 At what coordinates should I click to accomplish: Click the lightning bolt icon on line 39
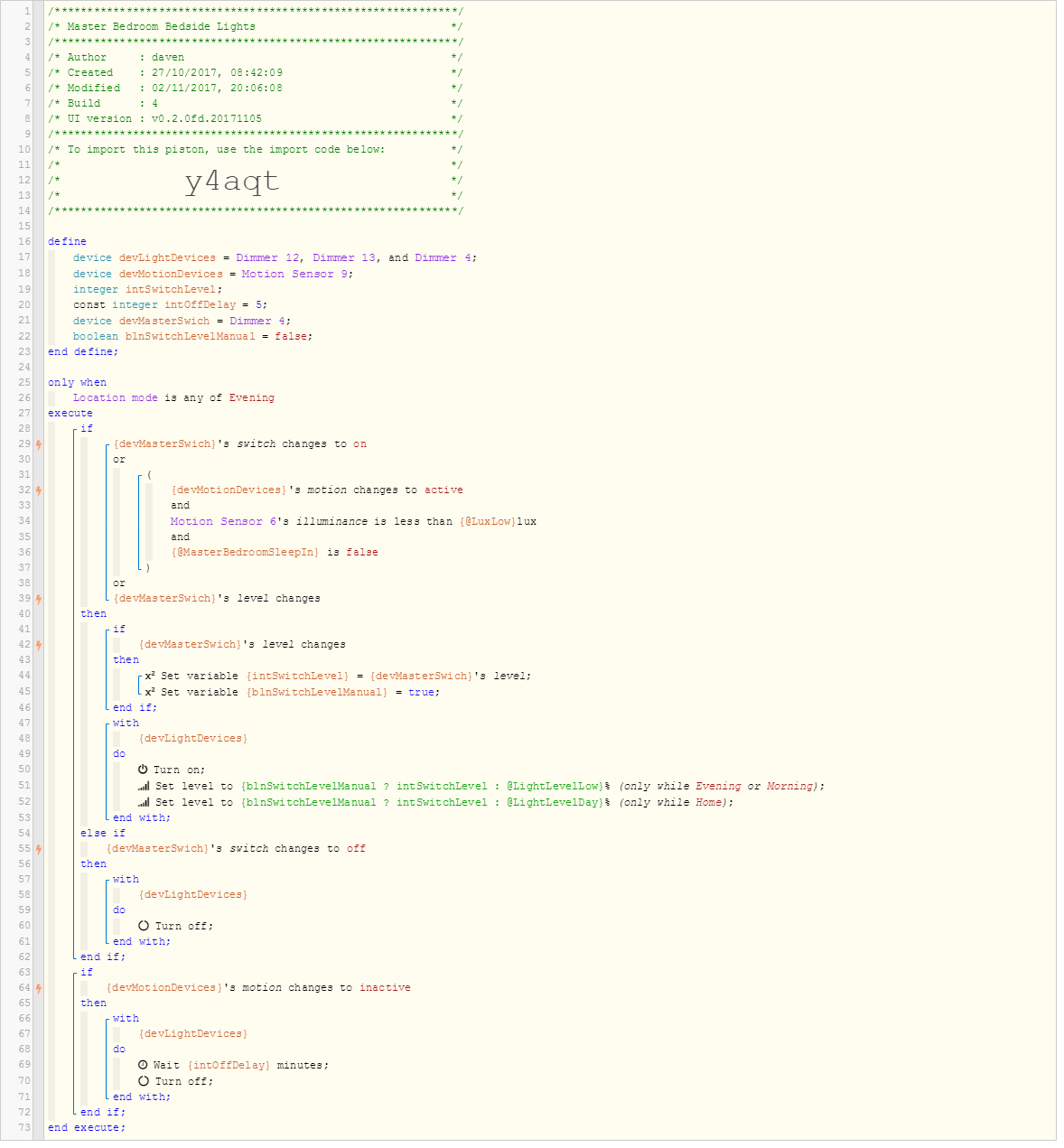(x=38, y=599)
